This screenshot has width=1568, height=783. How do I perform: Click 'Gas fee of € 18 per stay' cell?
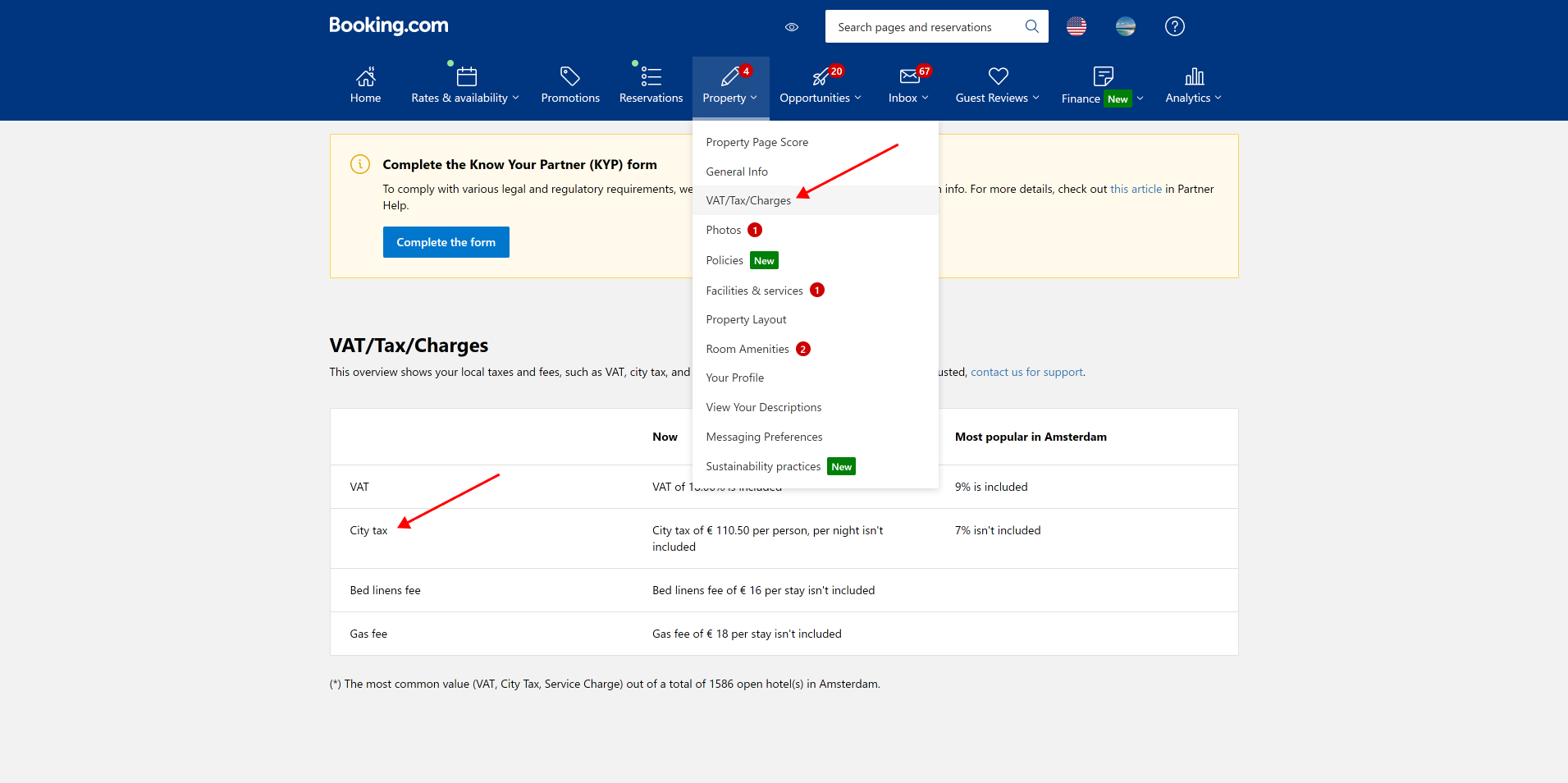[x=747, y=634]
